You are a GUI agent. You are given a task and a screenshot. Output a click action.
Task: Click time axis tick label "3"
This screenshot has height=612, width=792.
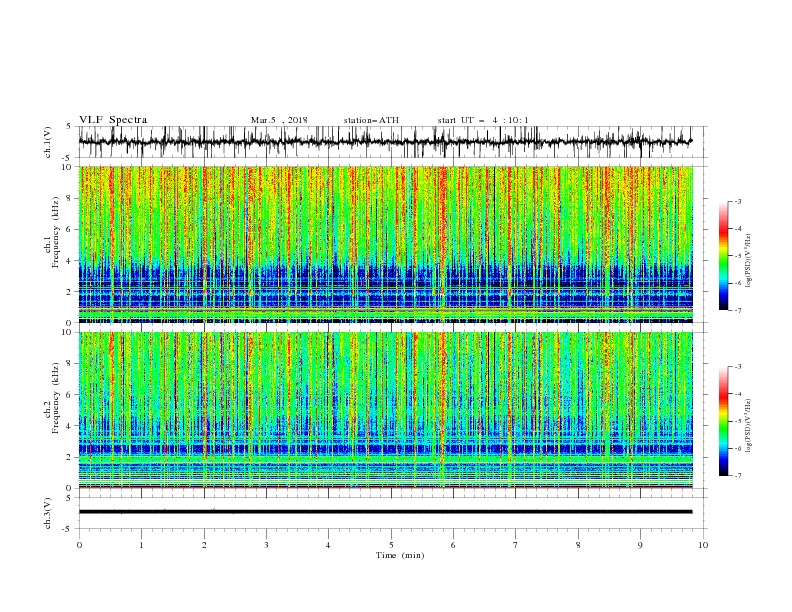(x=266, y=545)
